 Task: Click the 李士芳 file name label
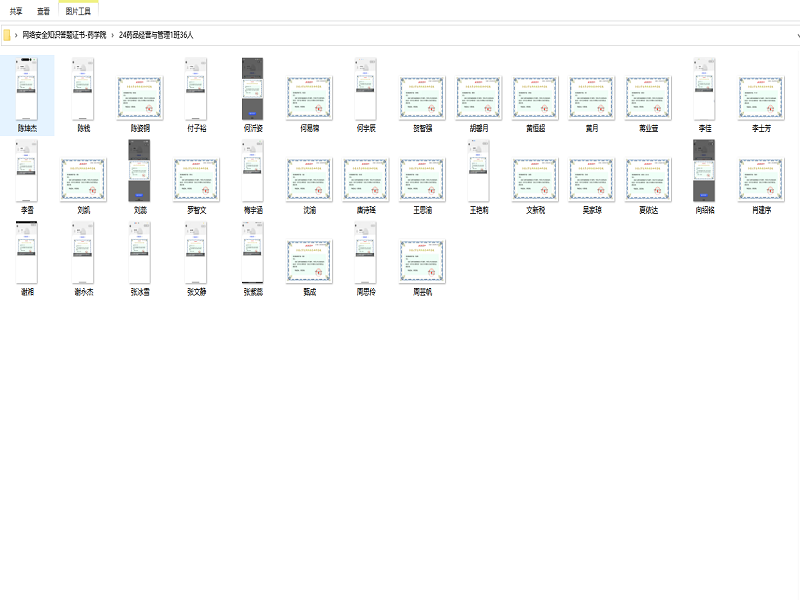point(762,129)
